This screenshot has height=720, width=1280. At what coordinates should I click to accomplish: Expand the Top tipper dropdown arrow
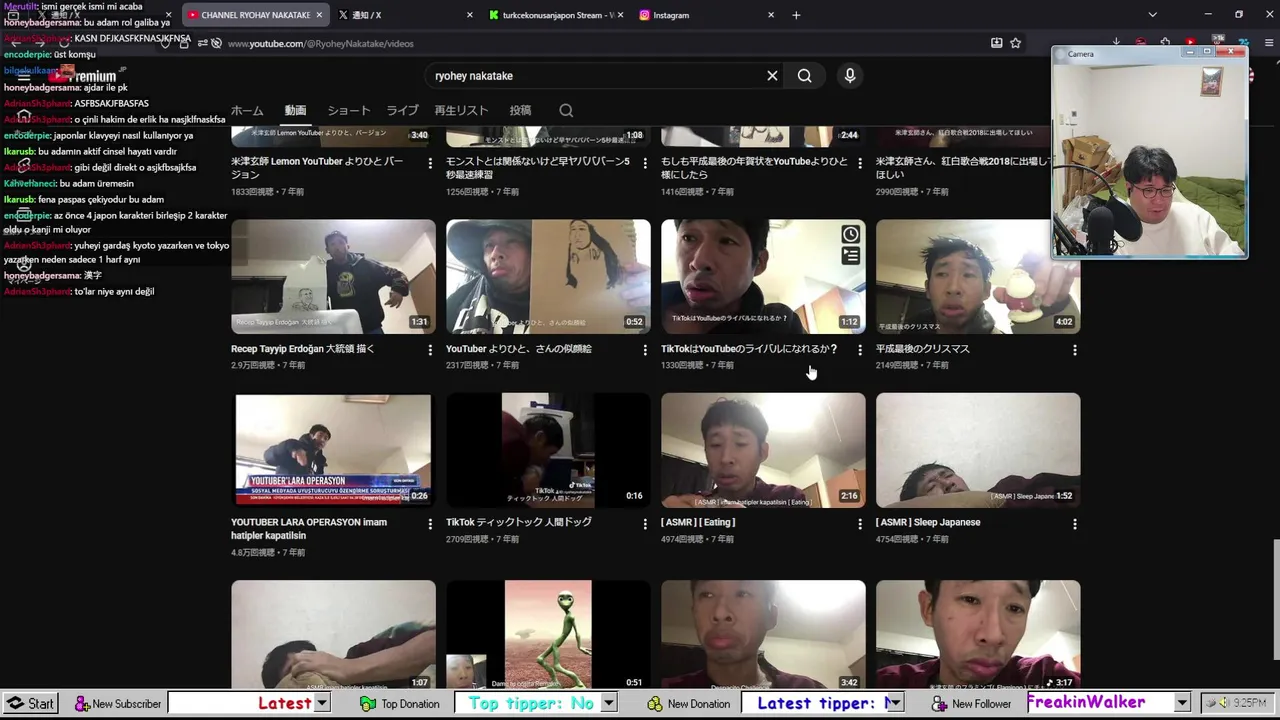click(608, 703)
